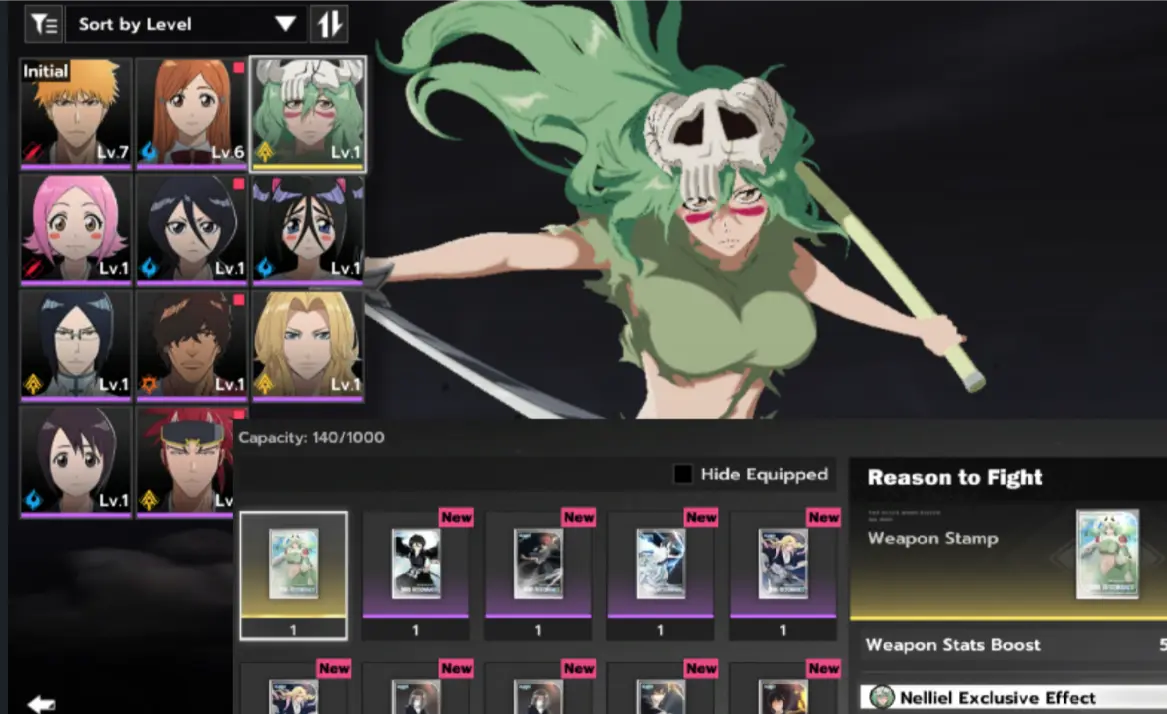Enable the Hide Equipped checkbox
Viewport: 1167px width, 714px height.
pyautogui.click(x=683, y=474)
